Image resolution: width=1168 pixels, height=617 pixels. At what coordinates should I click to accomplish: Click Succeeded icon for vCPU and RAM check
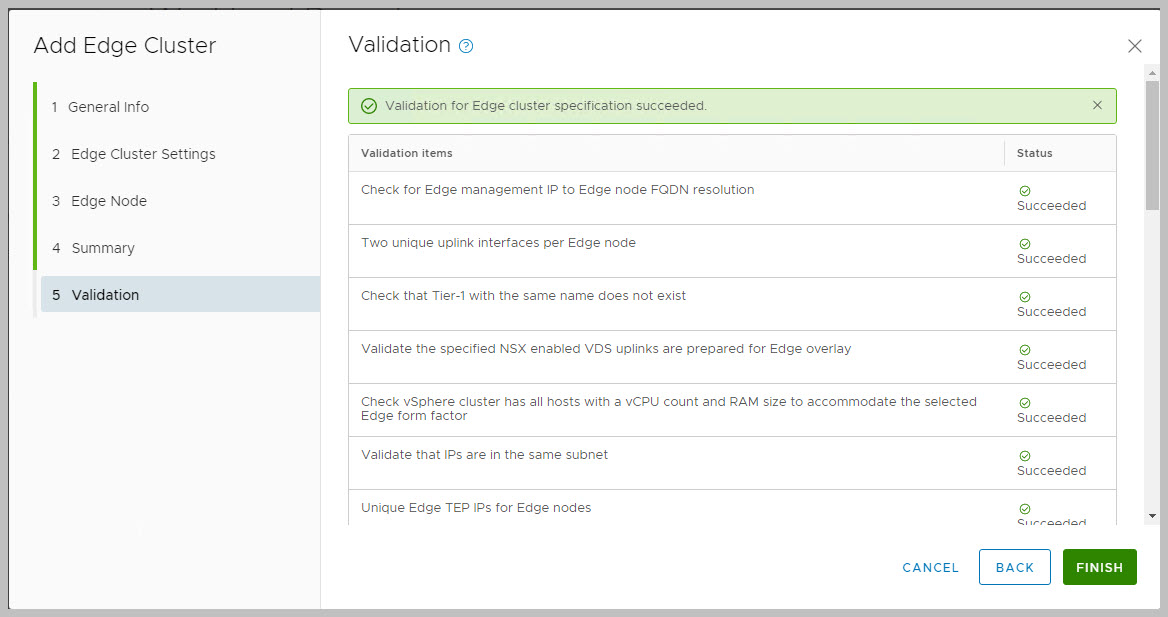coord(1025,403)
